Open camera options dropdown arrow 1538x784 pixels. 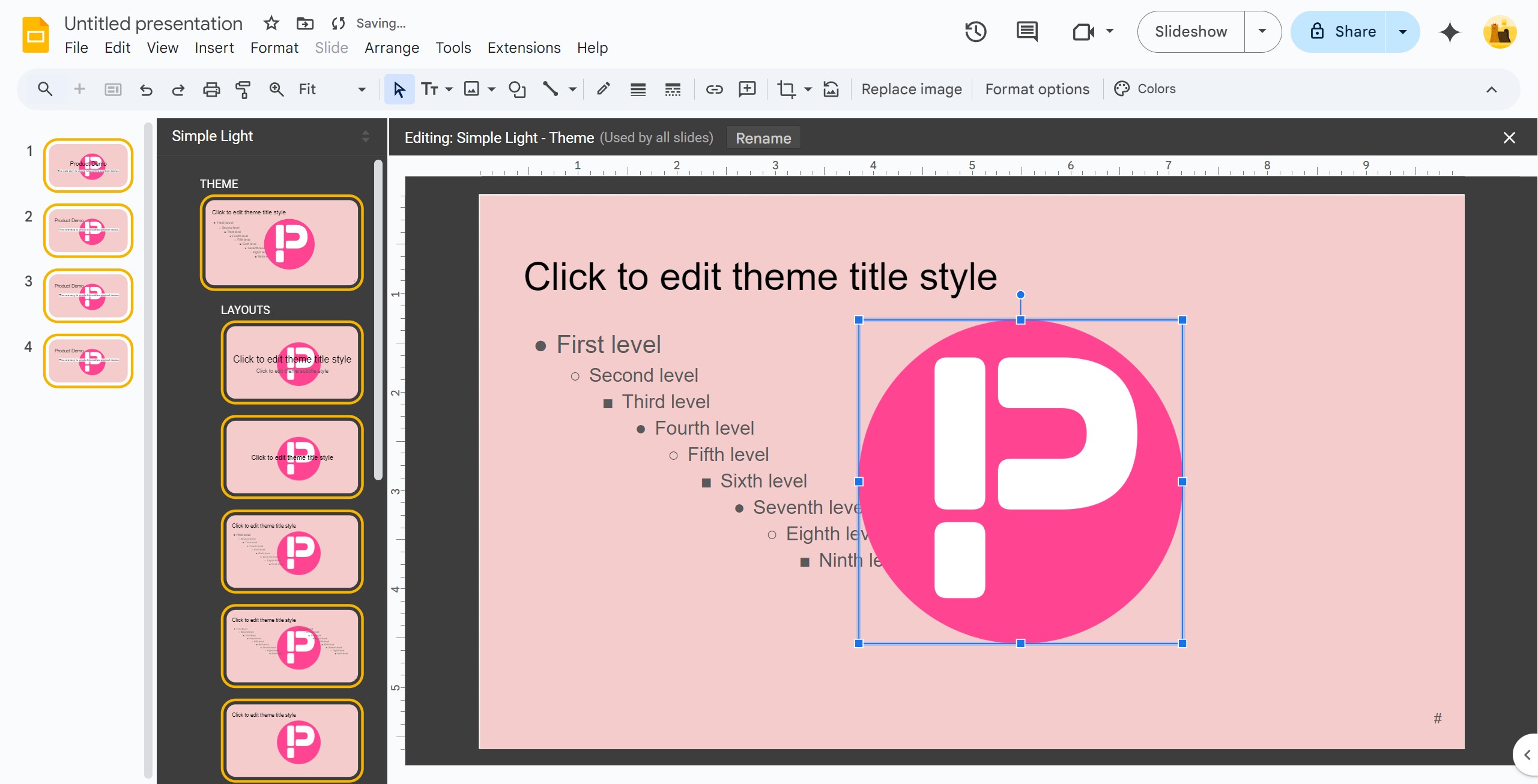click(1110, 31)
